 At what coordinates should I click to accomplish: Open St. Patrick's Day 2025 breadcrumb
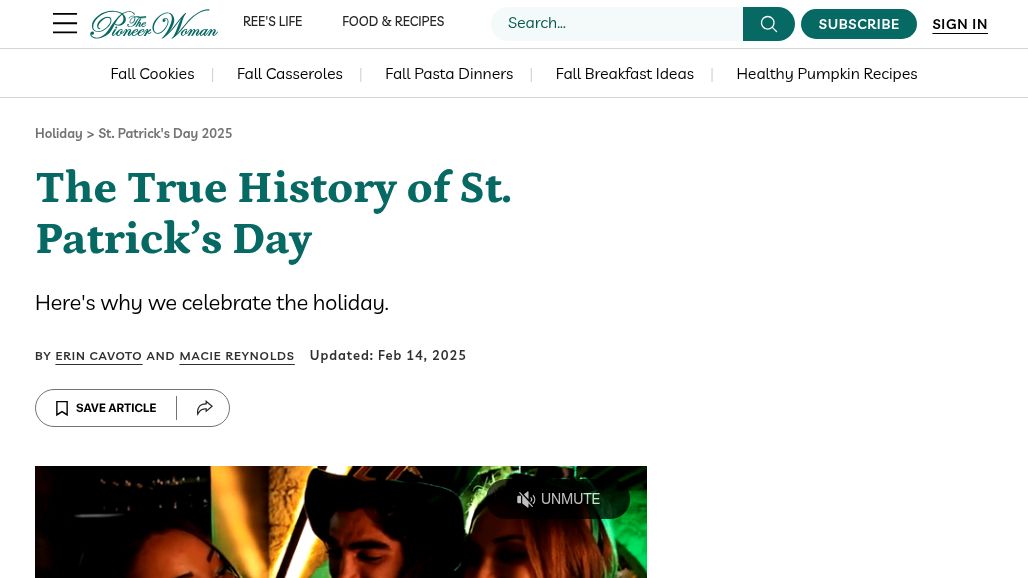[x=165, y=134]
